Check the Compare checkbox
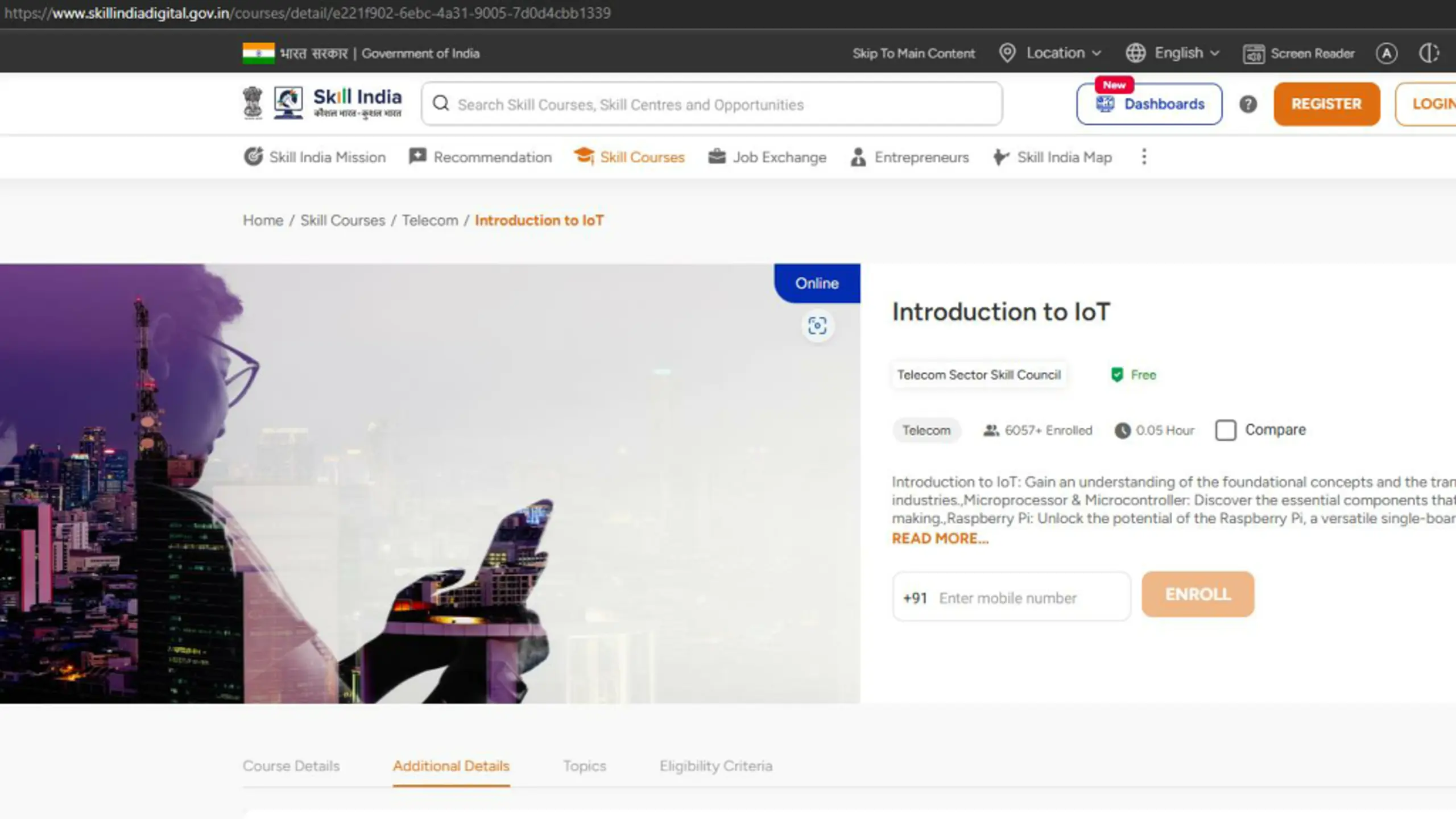Screen dimensions: 1456x819 pos(1226,430)
